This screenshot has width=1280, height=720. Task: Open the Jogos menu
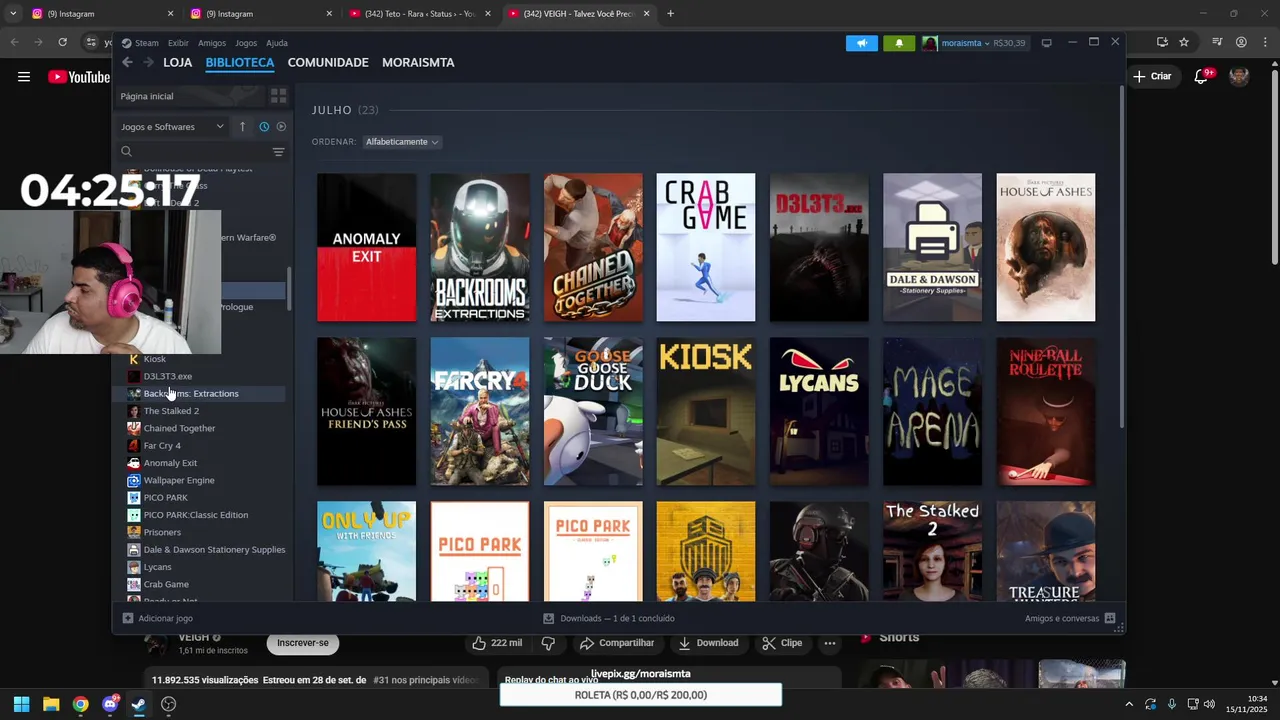[246, 43]
